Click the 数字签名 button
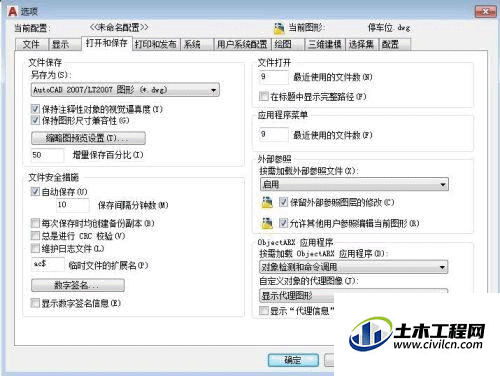The height and width of the screenshot is (376, 500). [x=78, y=285]
